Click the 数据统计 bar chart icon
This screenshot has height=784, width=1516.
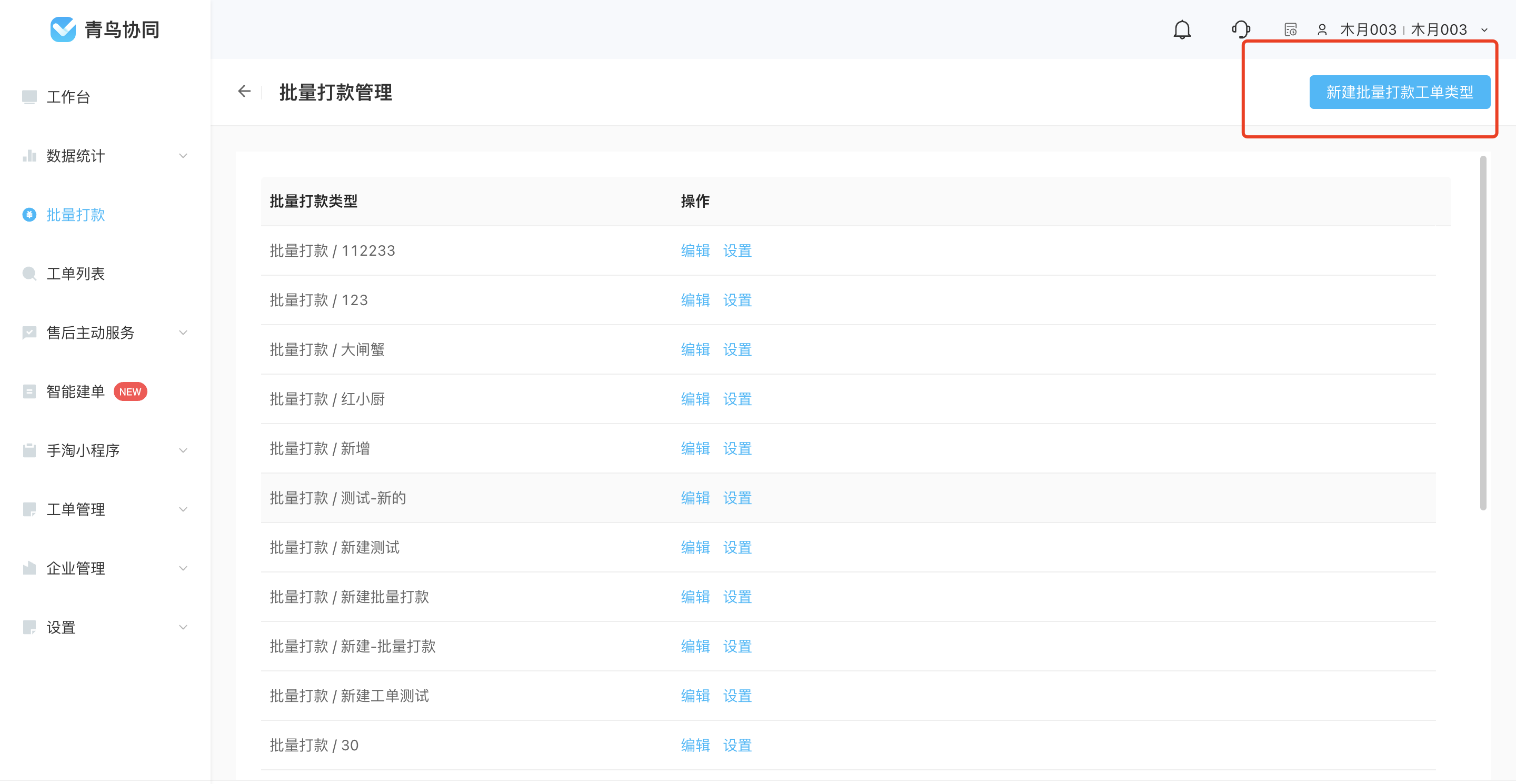pos(29,155)
